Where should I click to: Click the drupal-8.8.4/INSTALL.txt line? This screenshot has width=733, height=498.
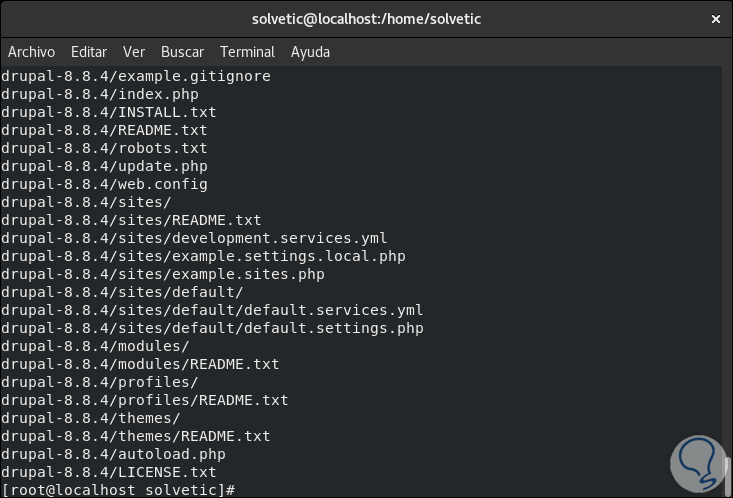[x=108, y=112]
